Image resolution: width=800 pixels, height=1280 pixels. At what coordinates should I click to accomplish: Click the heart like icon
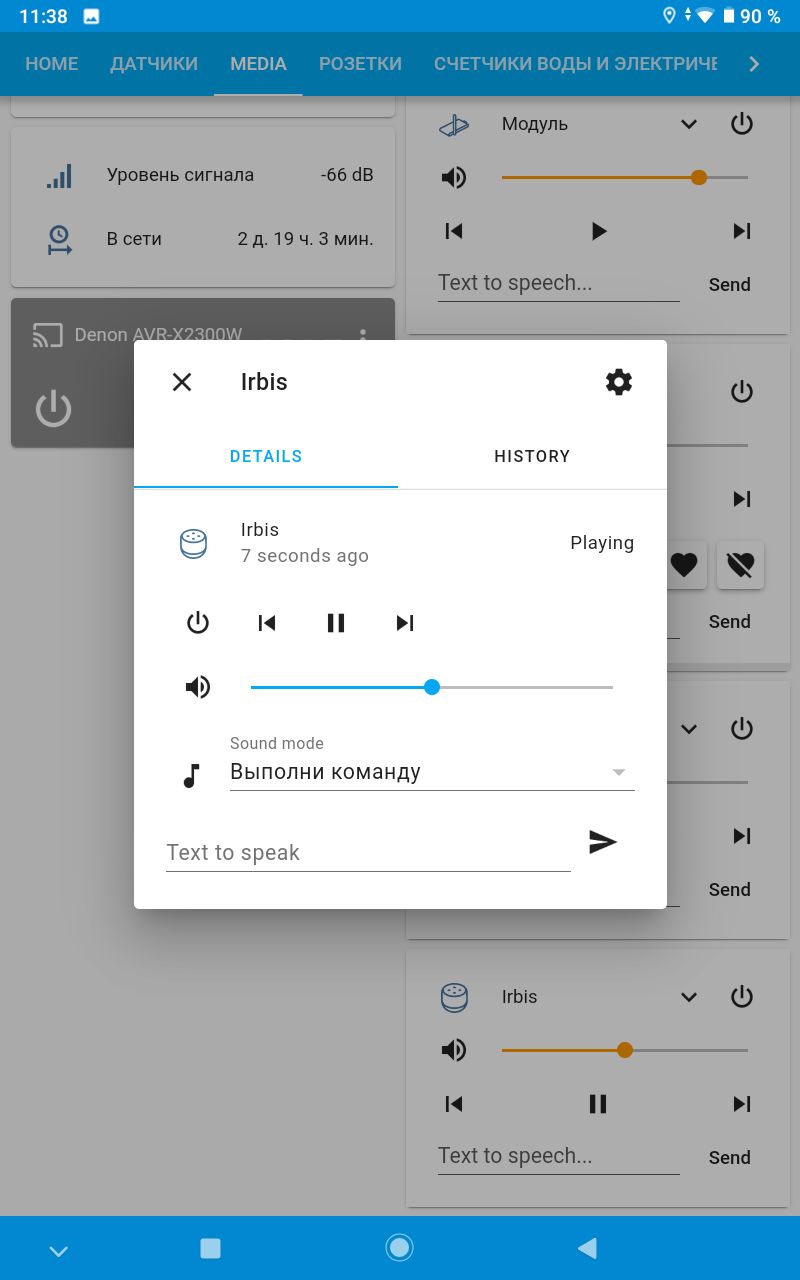(x=684, y=565)
